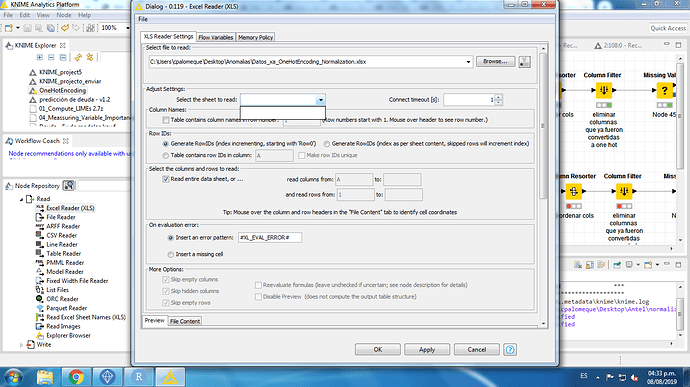Select Explorer Browser node icon

click(x=39, y=335)
